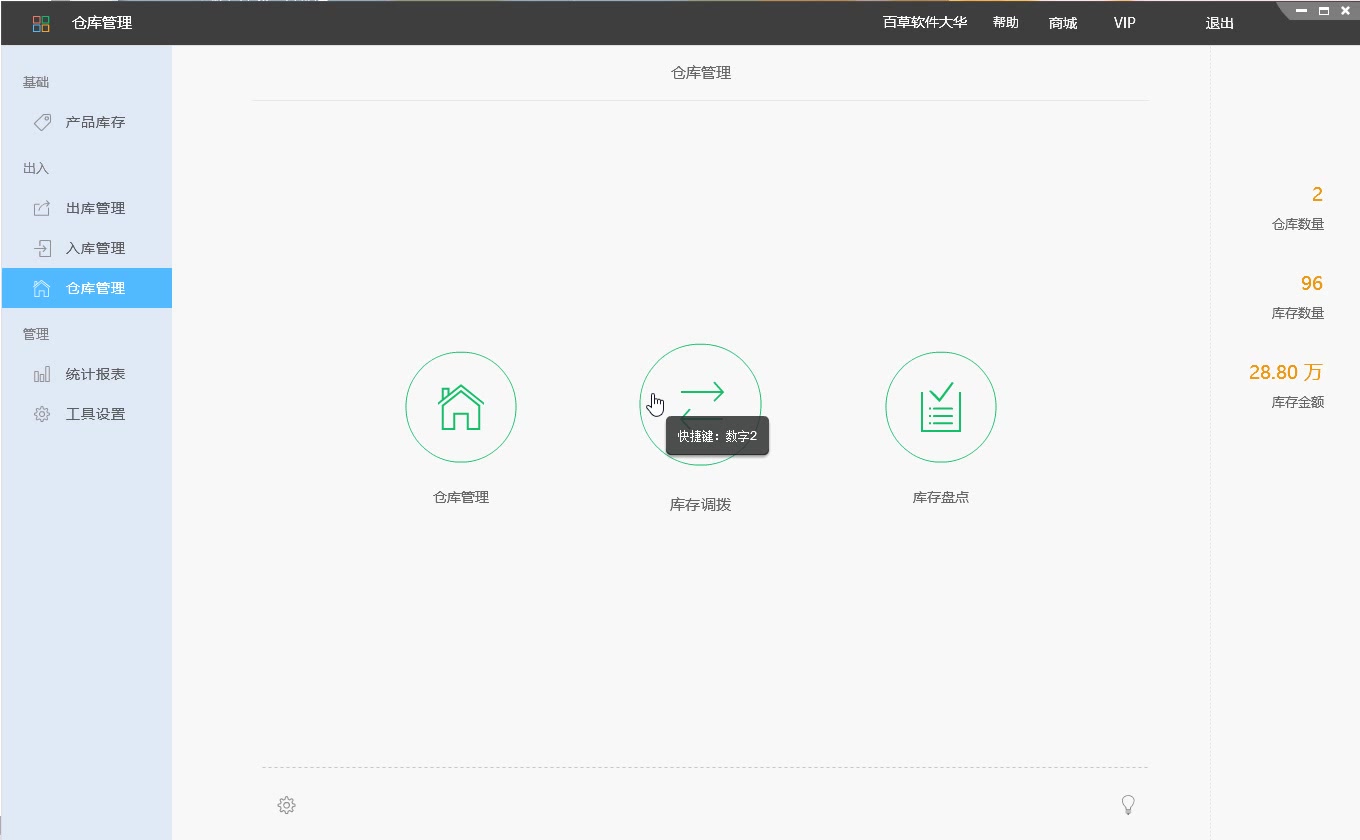The width and height of the screenshot is (1360, 840).
Task: Click the 百草软件大华 account link
Action: [925, 22]
